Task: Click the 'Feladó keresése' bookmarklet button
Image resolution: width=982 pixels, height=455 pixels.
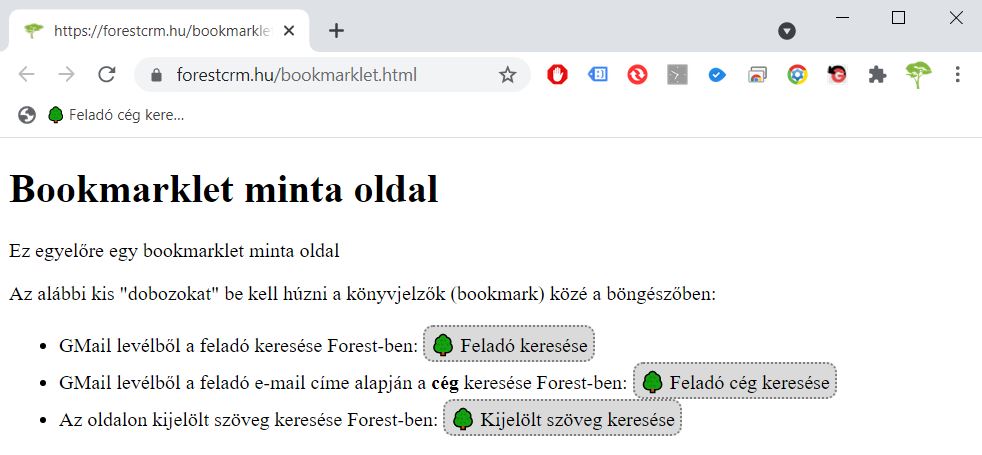Action: (x=510, y=345)
